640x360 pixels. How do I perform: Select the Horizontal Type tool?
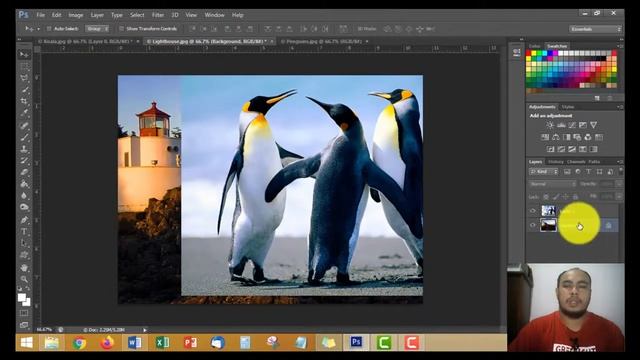click(x=24, y=232)
